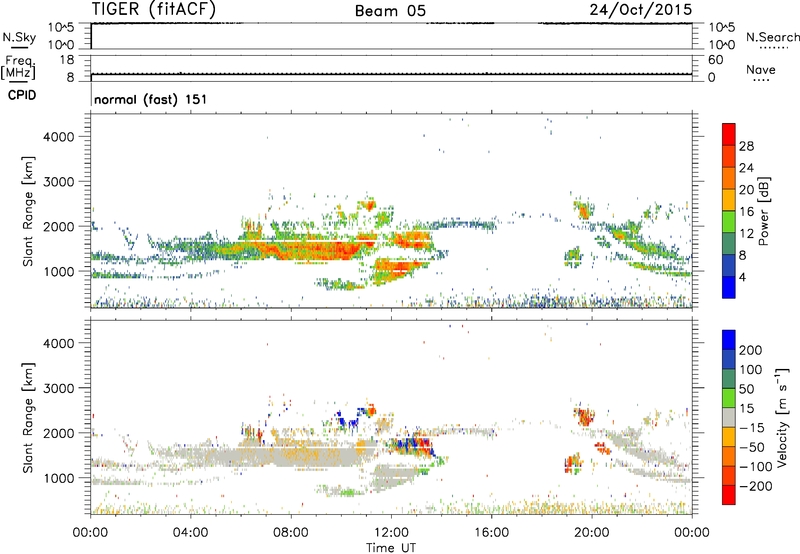
Task: Click the '04:00' time axis label
Action: pos(191,533)
